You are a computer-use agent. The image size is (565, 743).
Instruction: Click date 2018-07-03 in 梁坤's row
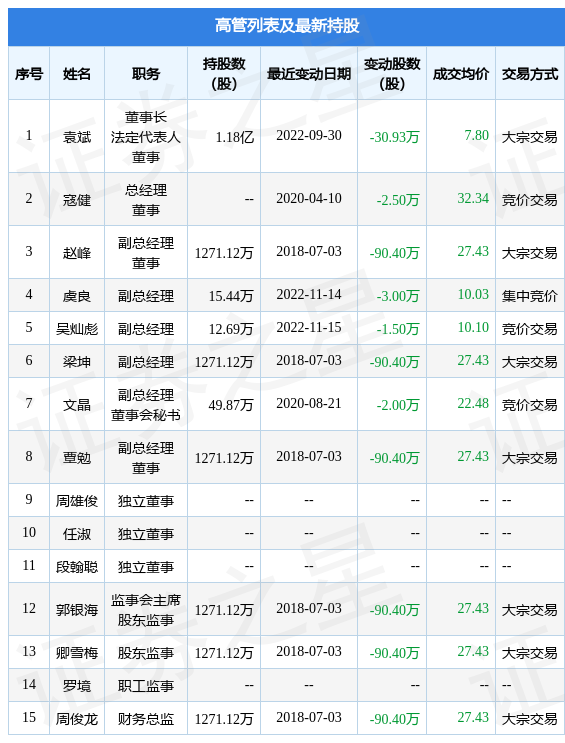[x=309, y=360]
